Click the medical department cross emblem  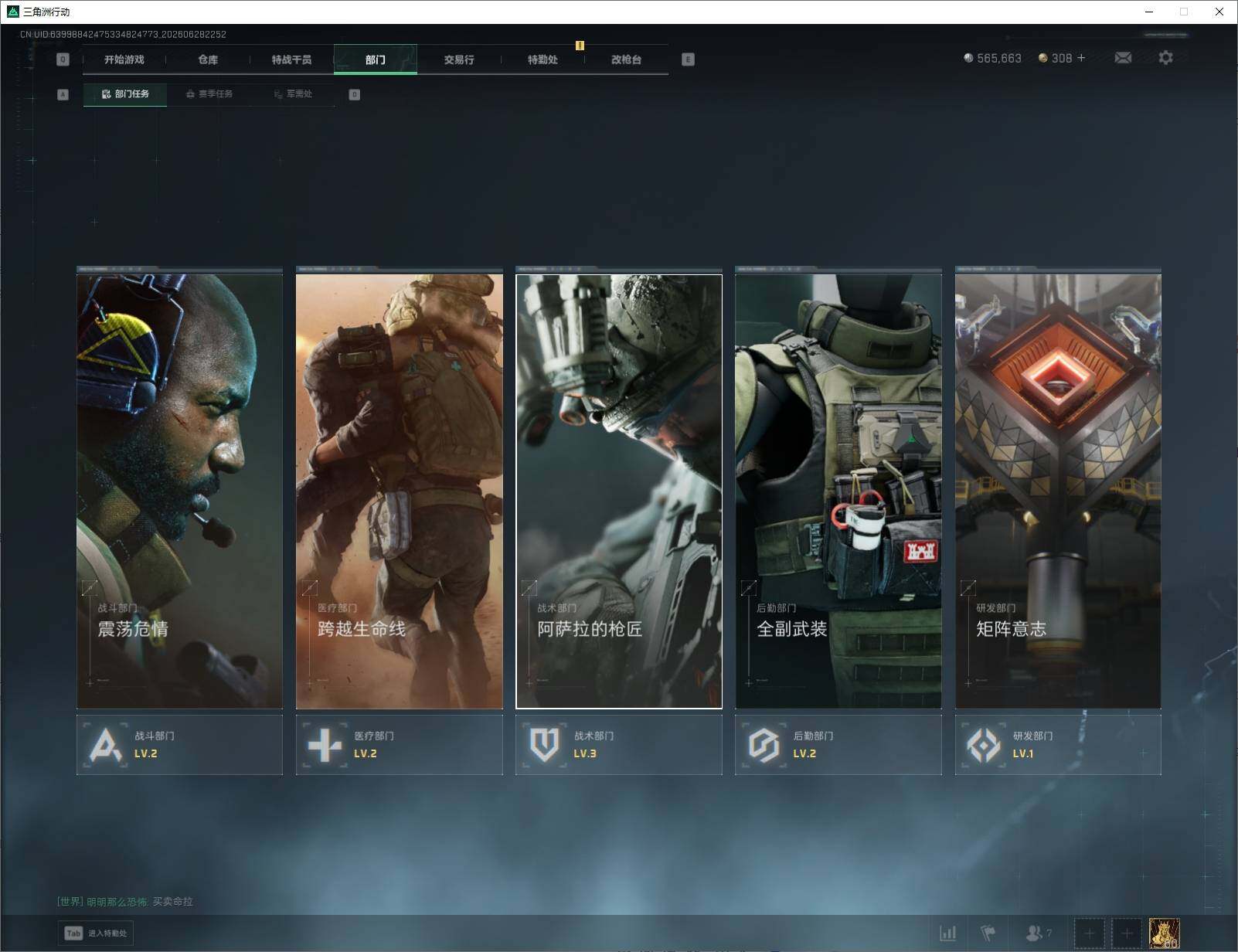coord(325,745)
